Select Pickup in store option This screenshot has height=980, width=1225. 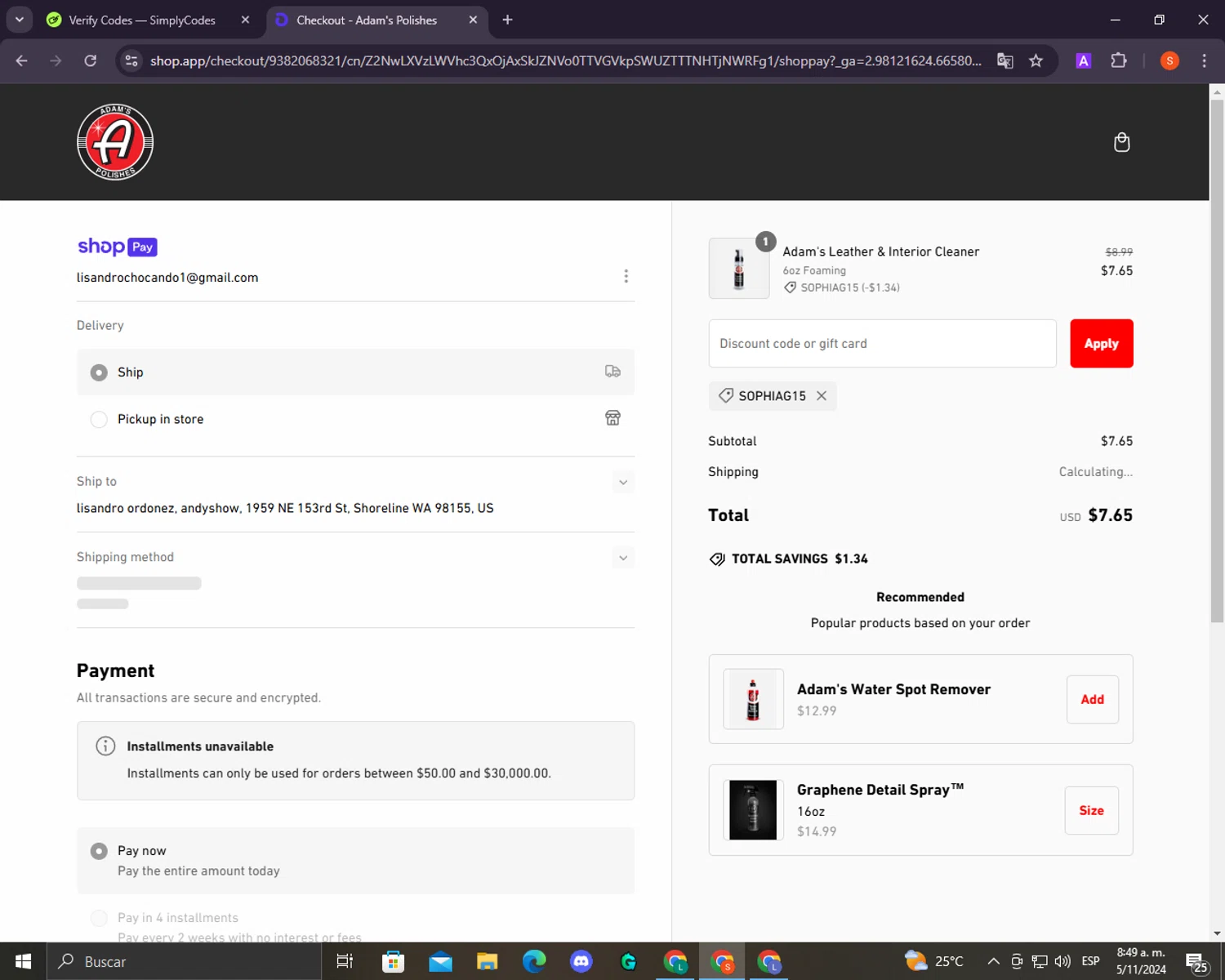[x=355, y=418]
